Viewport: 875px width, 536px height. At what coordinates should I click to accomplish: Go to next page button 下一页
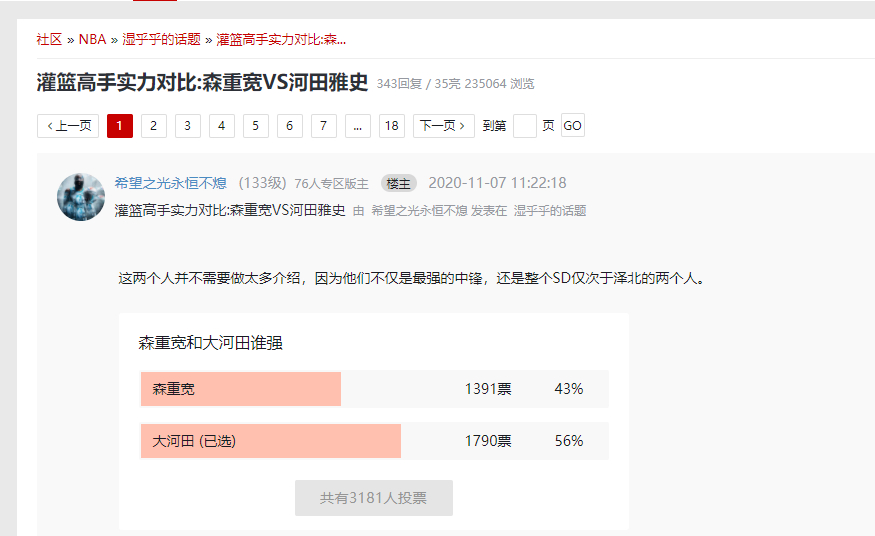pos(443,126)
